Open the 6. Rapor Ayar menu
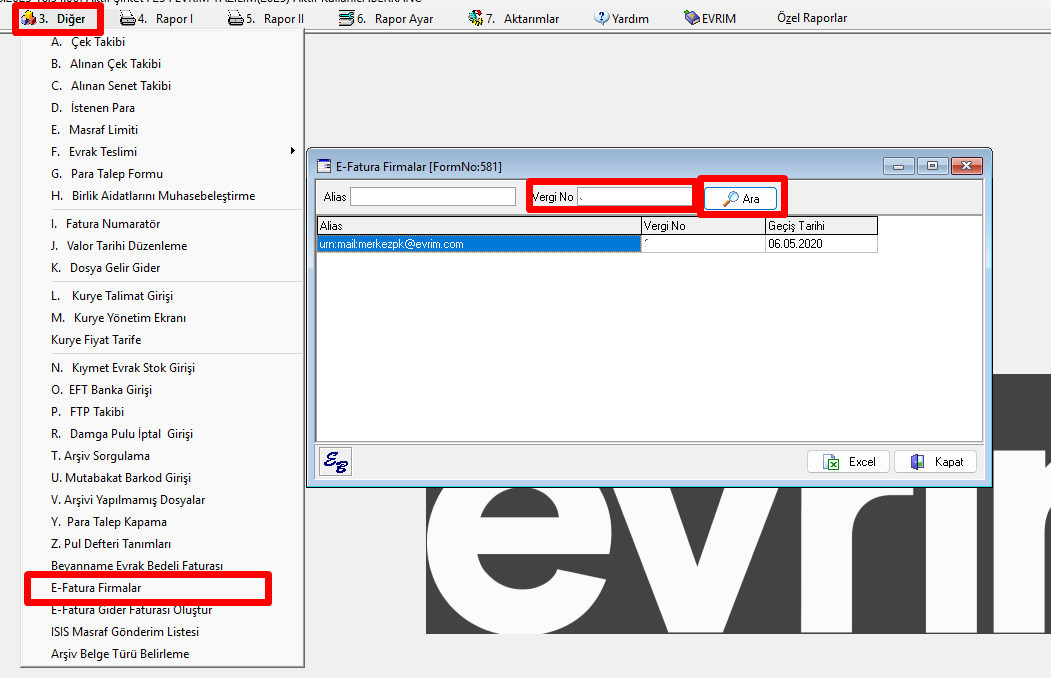Image resolution: width=1051 pixels, height=678 pixels. (386, 19)
